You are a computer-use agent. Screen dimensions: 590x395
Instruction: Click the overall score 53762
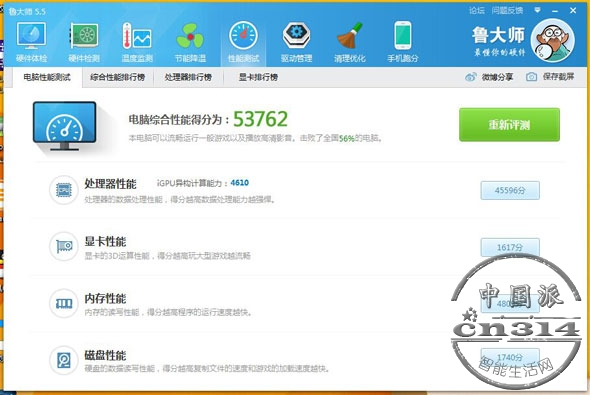(260, 119)
